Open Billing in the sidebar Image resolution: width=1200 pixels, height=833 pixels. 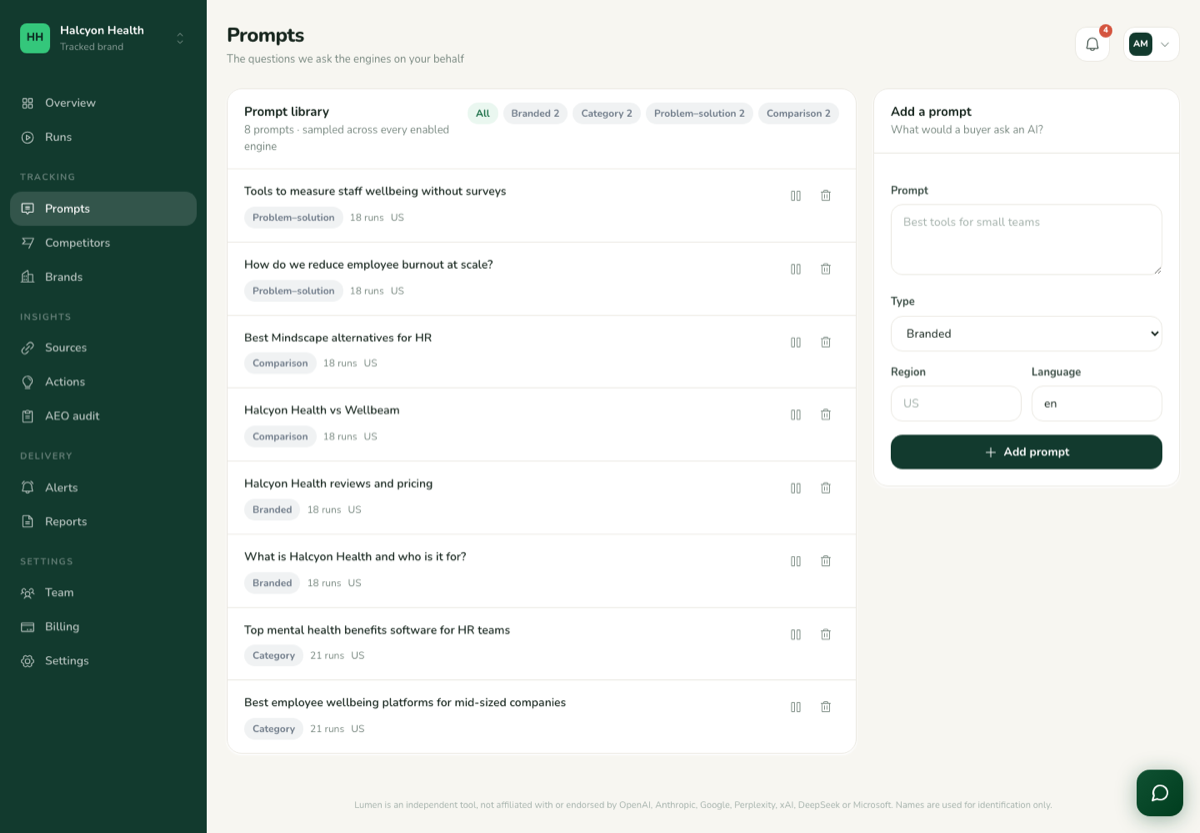pyautogui.click(x=103, y=627)
